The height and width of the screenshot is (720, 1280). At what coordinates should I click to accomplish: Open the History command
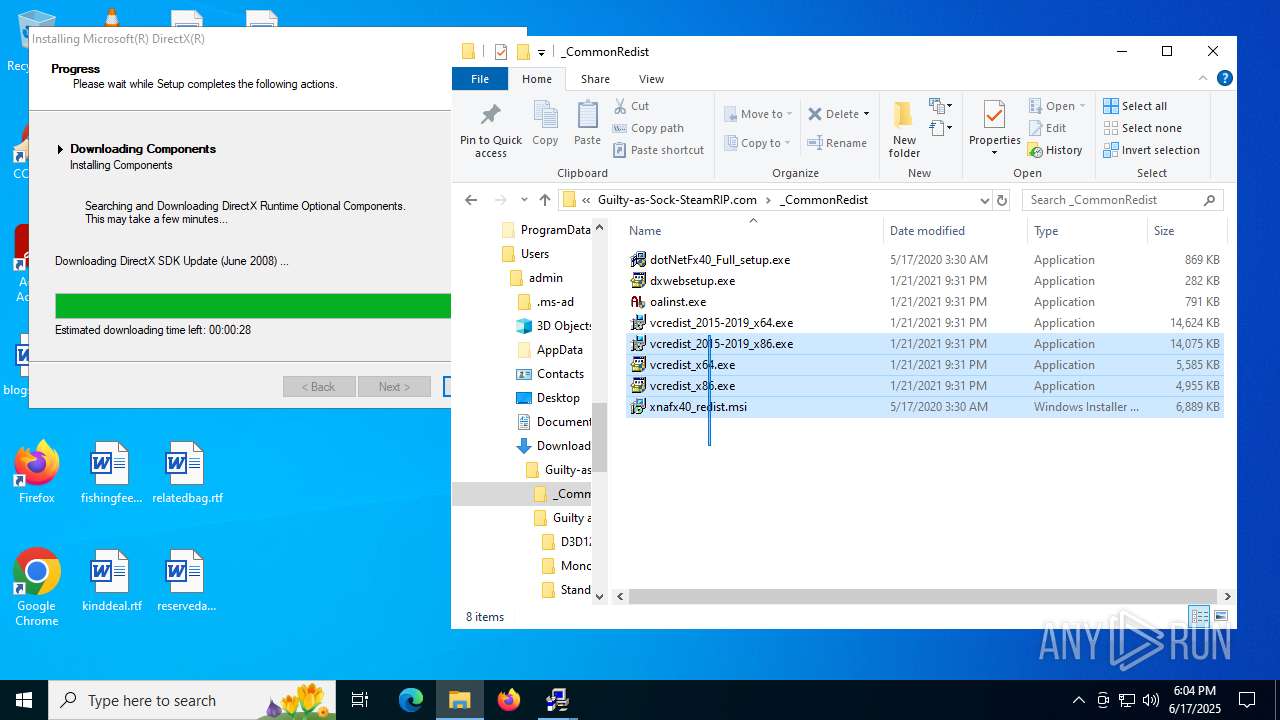[1055, 150]
